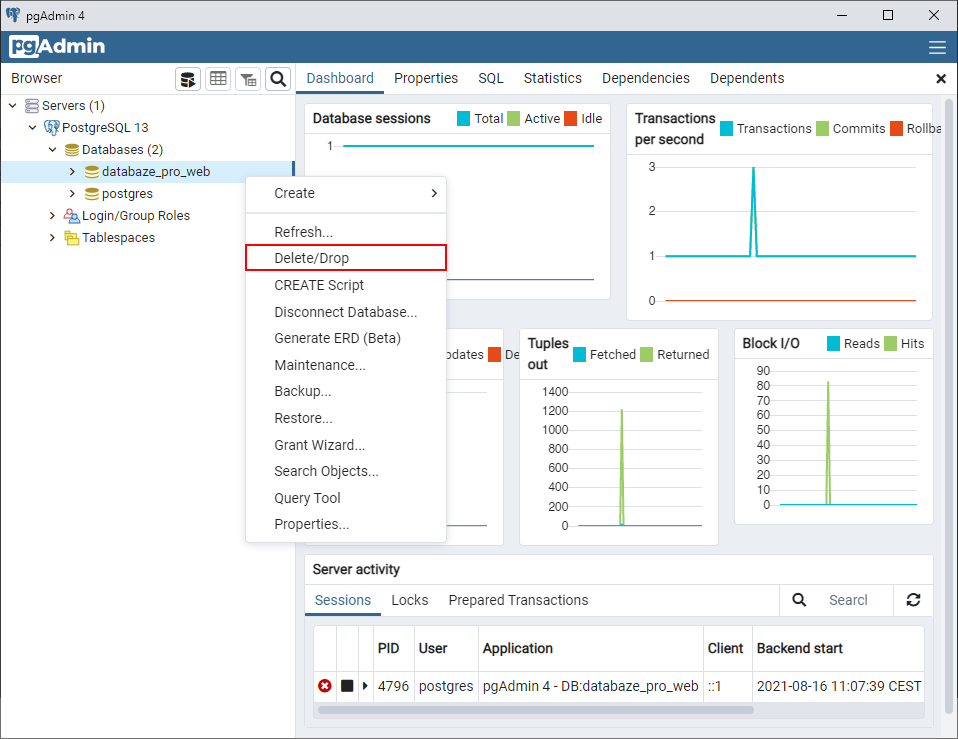Open Search Objects magnifier icon
This screenshot has width=958, height=739.
click(278, 79)
